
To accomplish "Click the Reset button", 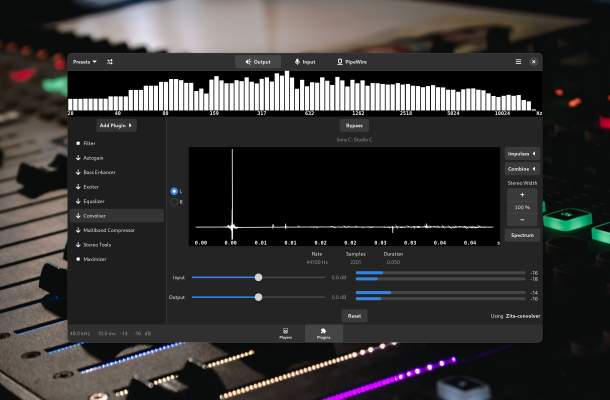I will [x=354, y=315].
